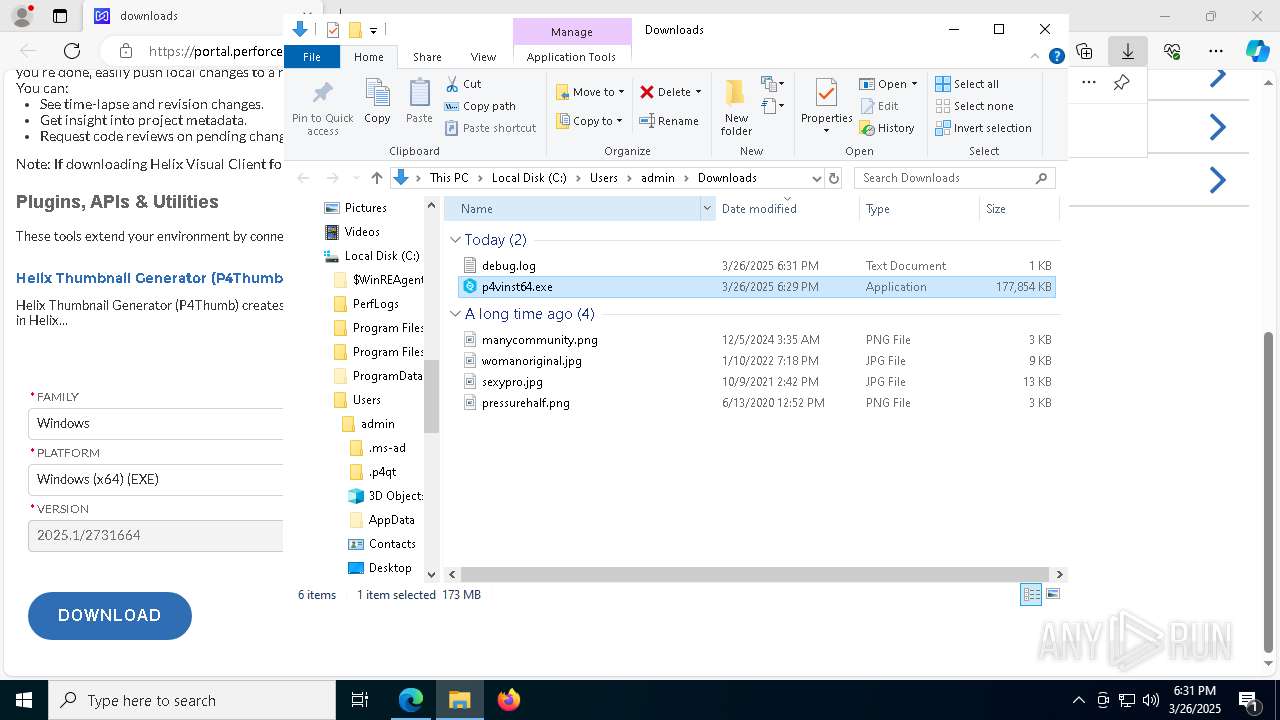Open Firefox from the taskbar

pos(509,700)
